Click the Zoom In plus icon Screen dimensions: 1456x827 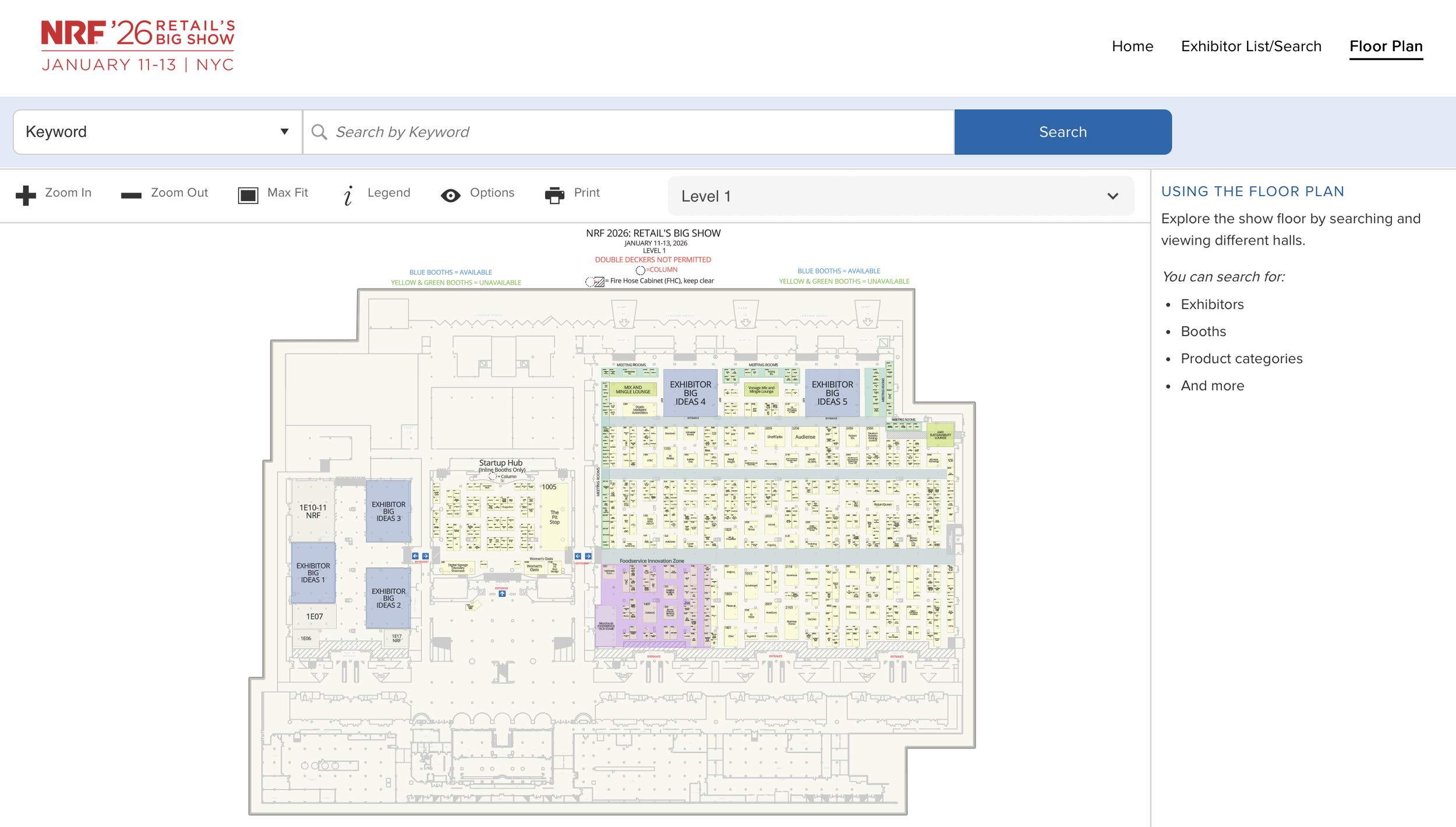point(26,195)
